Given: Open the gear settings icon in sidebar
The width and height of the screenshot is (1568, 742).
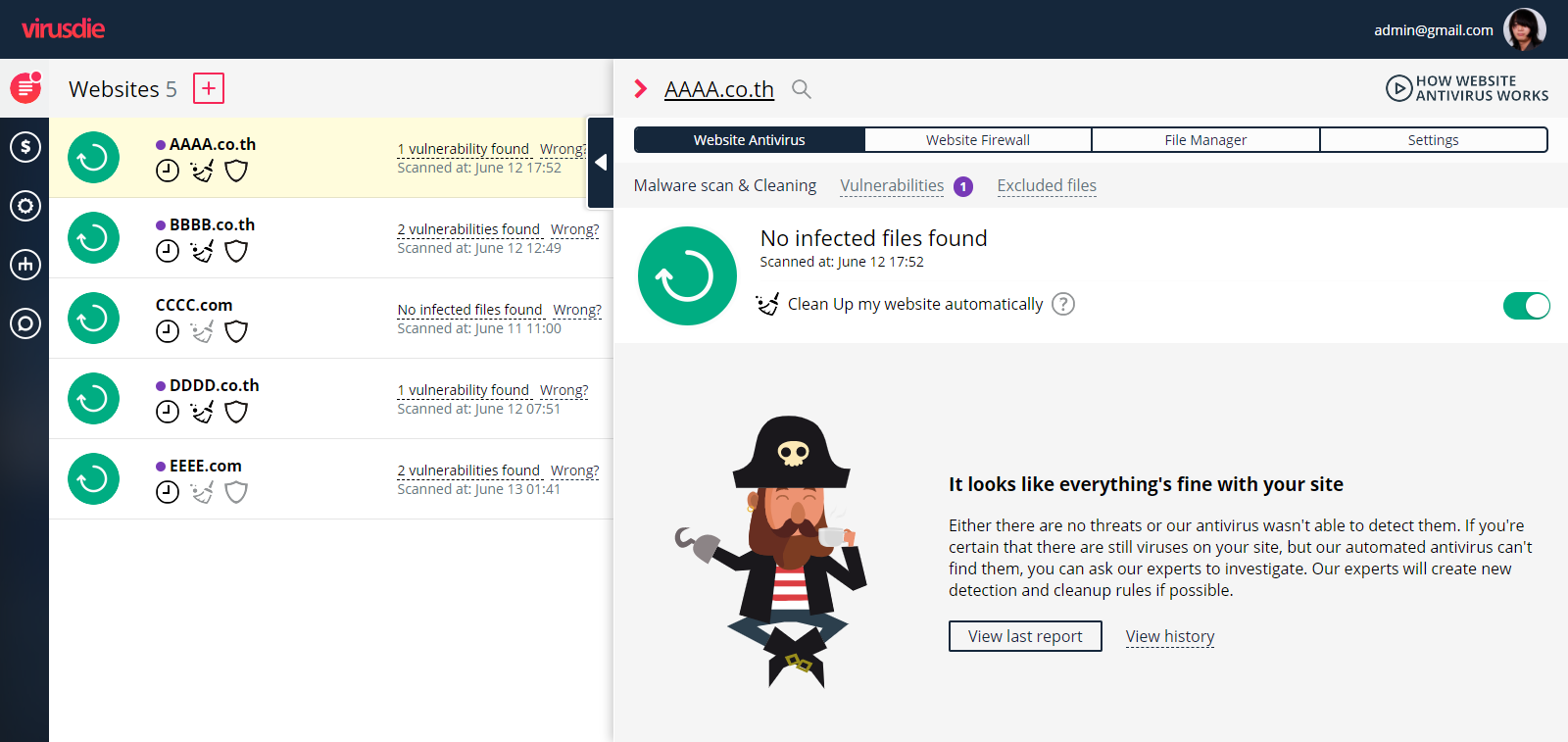Looking at the screenshot, I should [x=25, y=206].
